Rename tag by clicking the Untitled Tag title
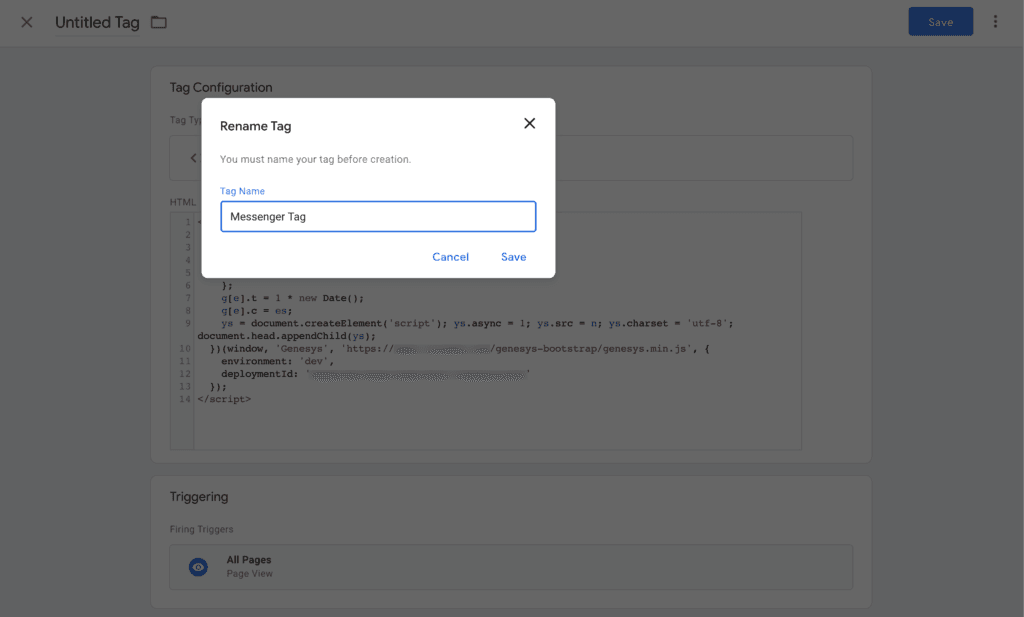 [x=95, y=22]
